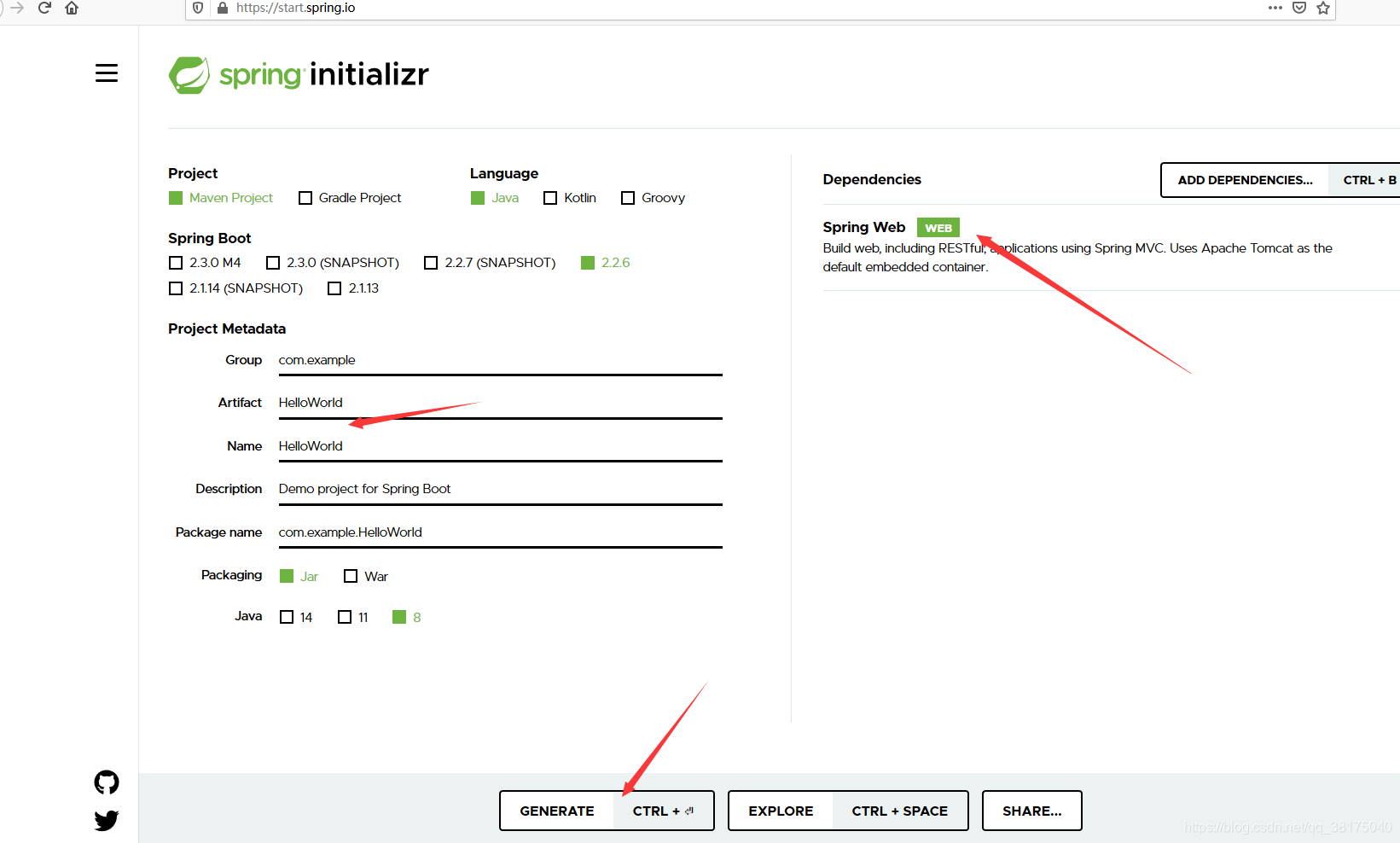This screenshot has width=1400, height=843.
Task: Click the Spring Web dependency title
Action: pyautogui.click(x=864, y=227)
